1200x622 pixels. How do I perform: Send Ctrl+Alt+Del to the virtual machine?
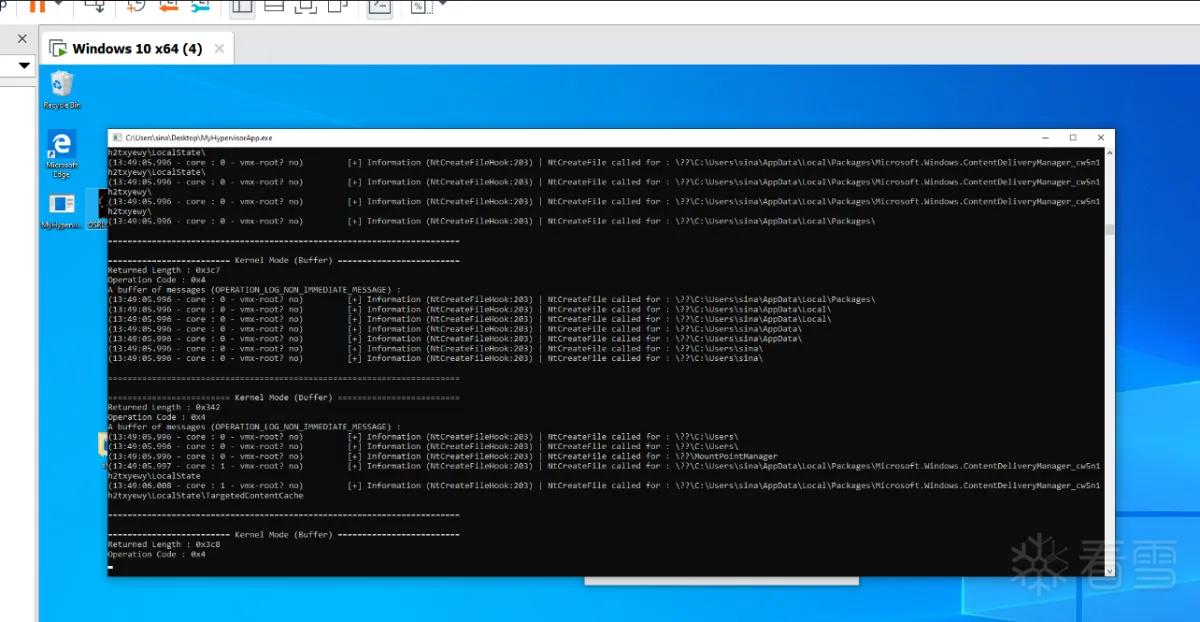point(97,6)
